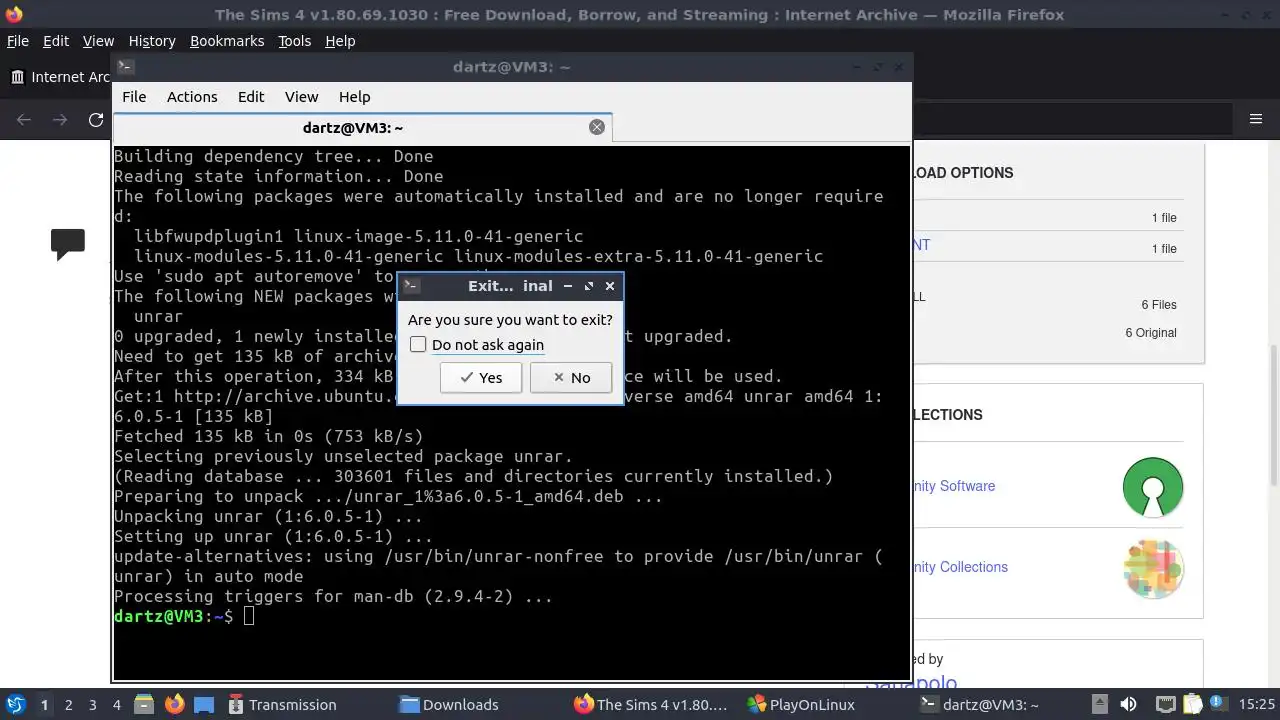This screenshot has width=1280, height=720.
Task: Open the terminal Edit menu
Action: [x=251, y=97]
